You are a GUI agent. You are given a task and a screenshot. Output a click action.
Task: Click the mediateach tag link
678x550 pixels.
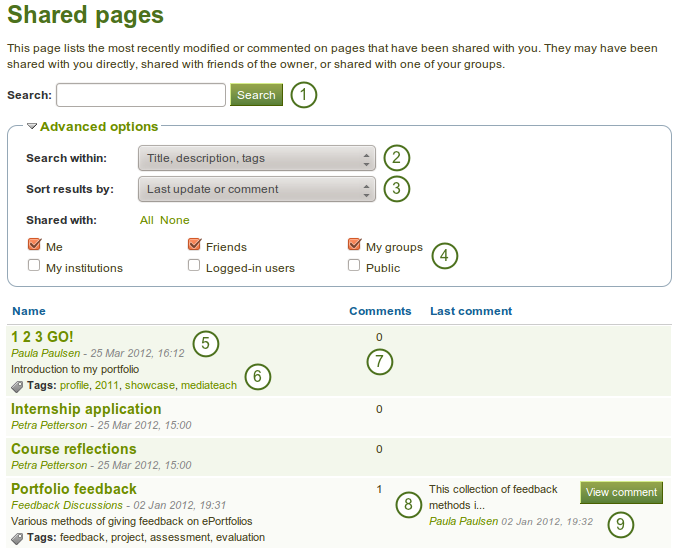coord(209,385)
